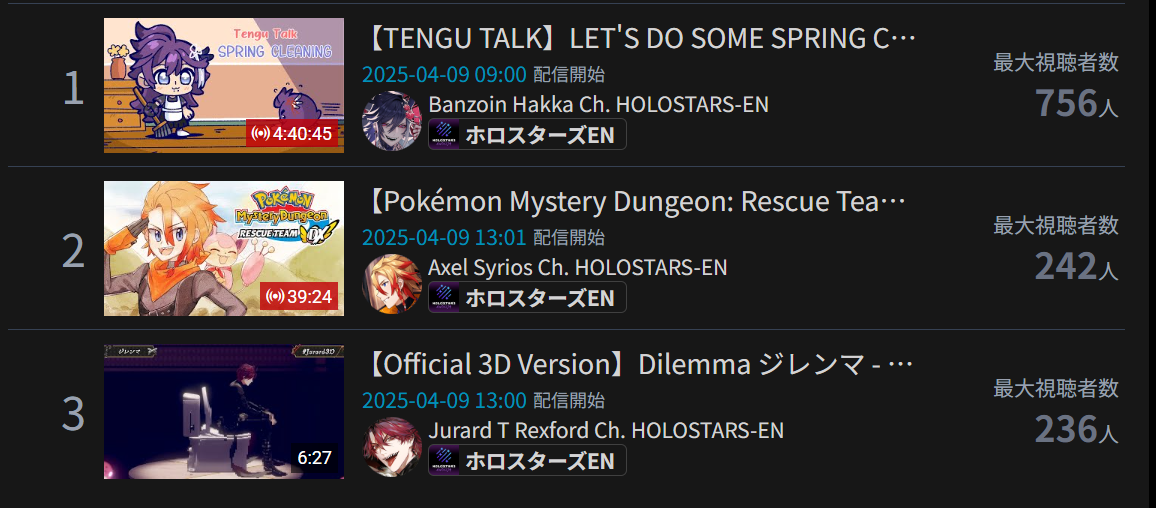This screenshot has height=508, width=1156.
Task: Click the live 4:40:45 duration badge
Action: 292,134
